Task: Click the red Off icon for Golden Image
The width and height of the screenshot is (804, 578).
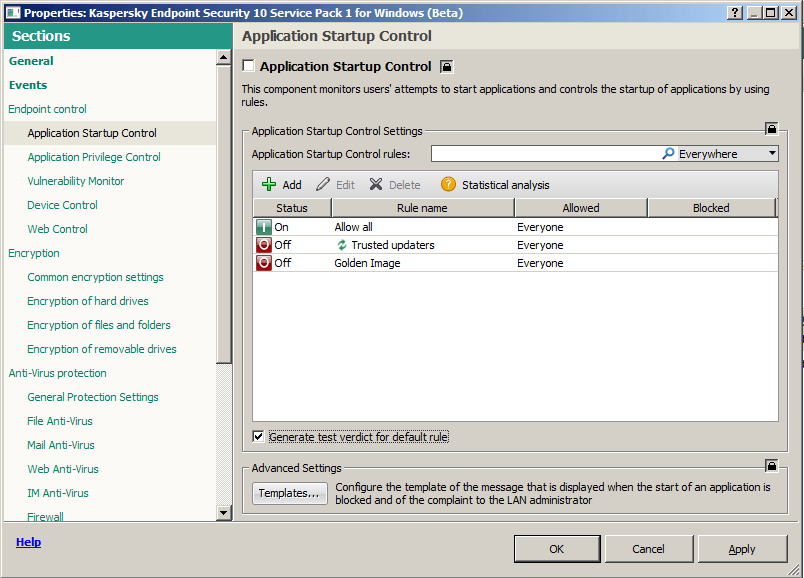Action: coord(264,263)
